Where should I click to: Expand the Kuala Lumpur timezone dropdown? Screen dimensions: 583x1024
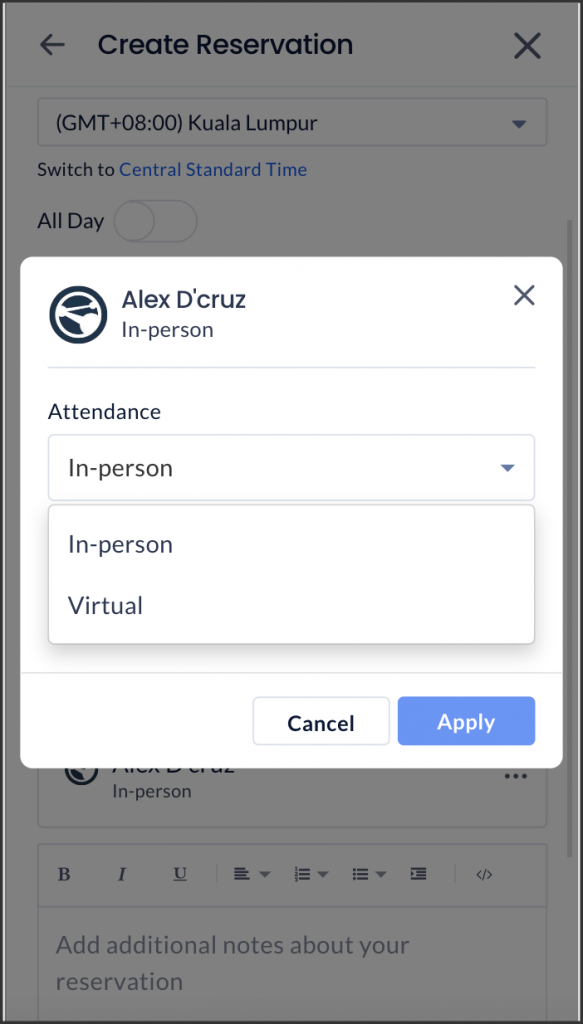[x=292, y=122]
